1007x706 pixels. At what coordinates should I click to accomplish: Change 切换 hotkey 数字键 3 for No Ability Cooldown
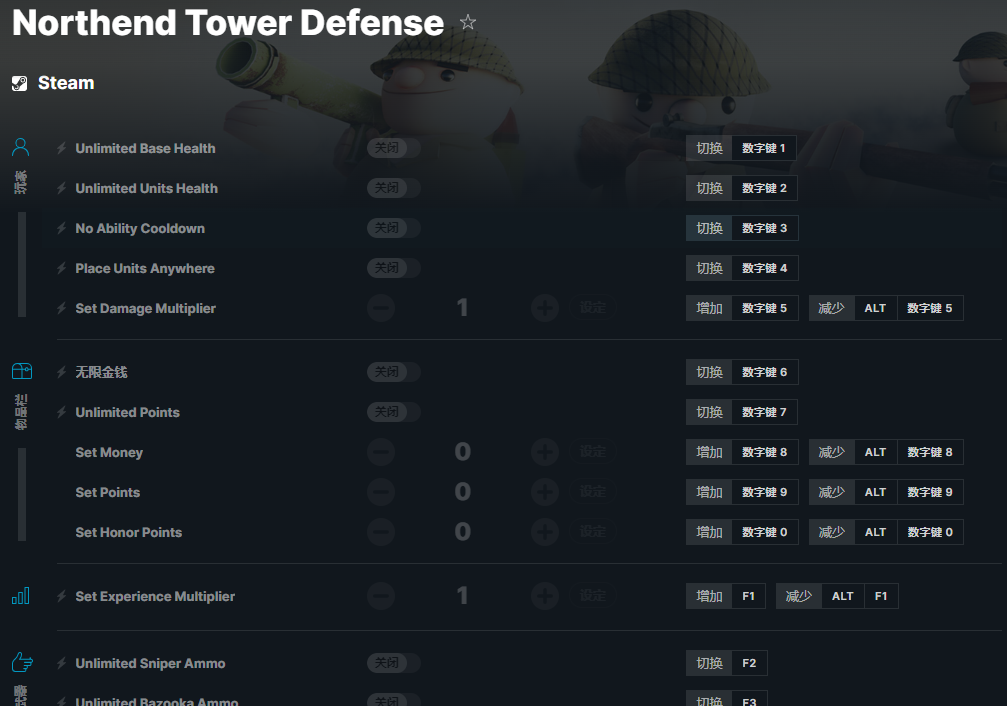point(742,228)
